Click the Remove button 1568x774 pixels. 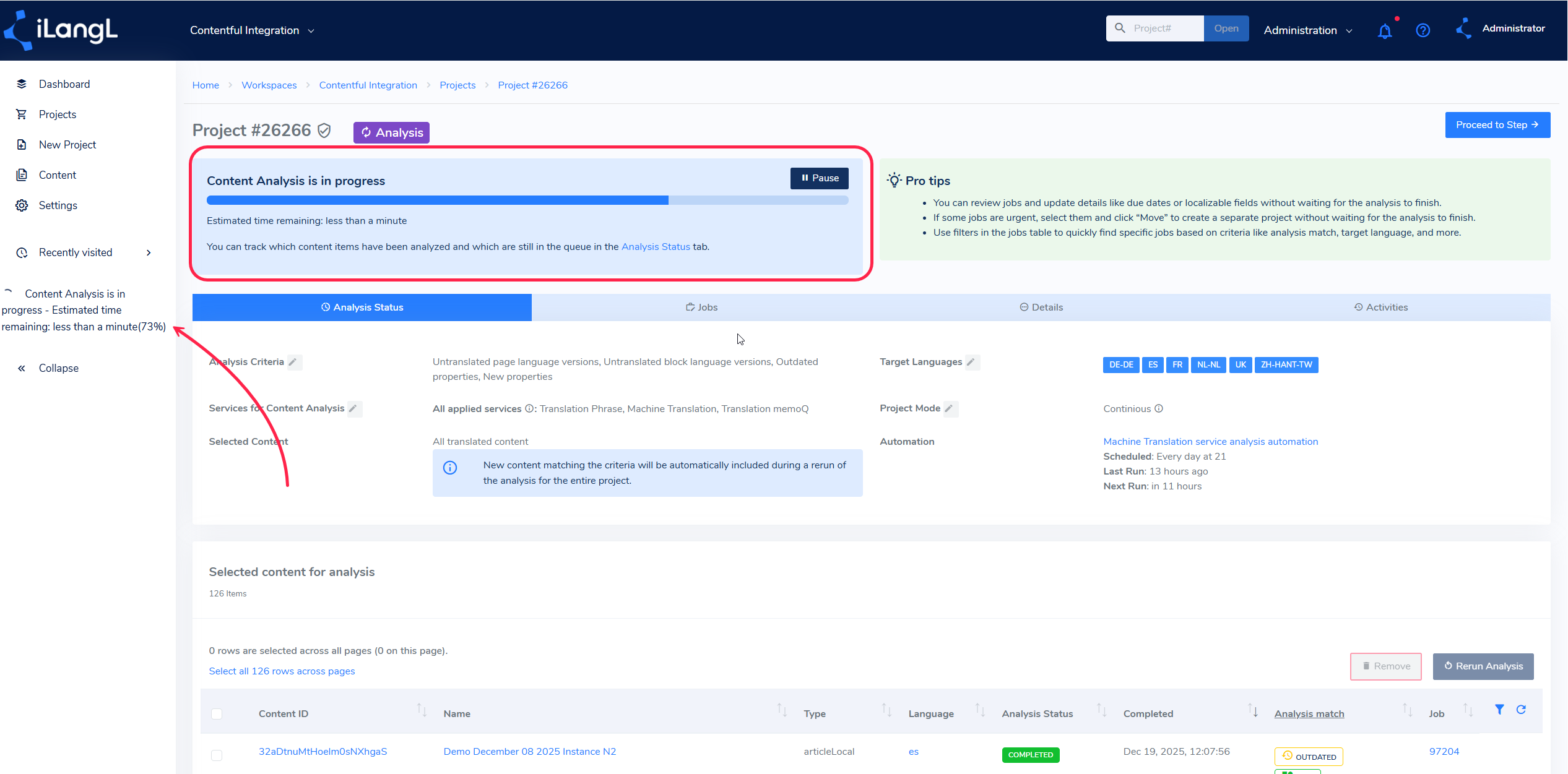click(x=1386, y=666)
